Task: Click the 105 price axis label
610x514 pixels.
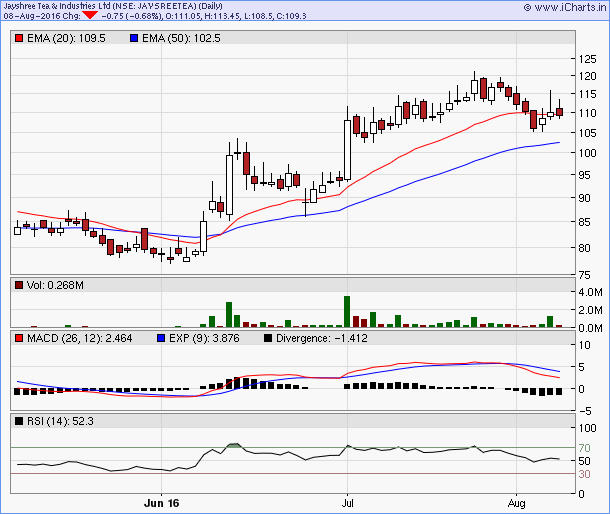Action: click(x=587, y=133)
